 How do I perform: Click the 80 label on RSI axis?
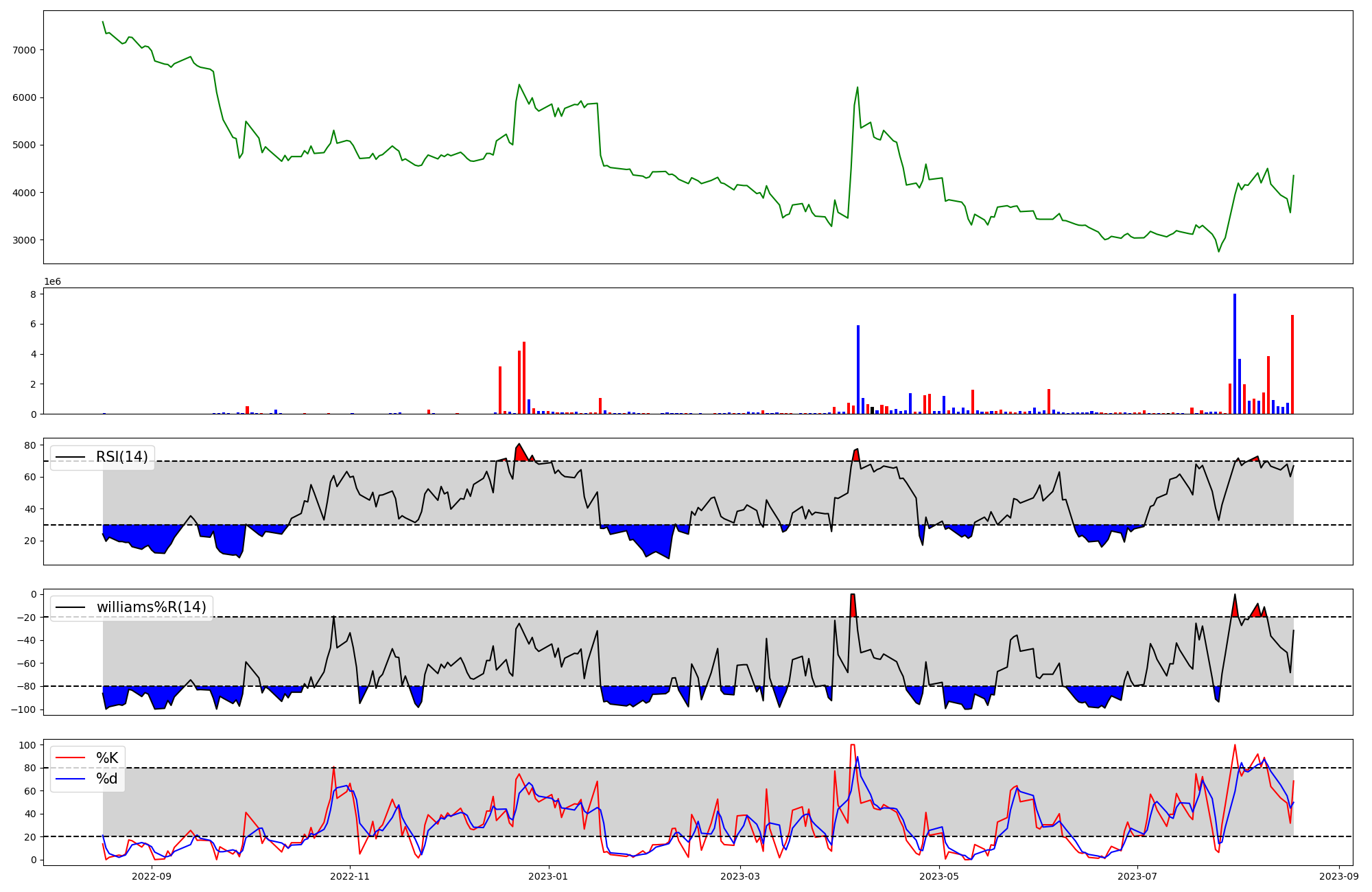[x=29, y=445]
